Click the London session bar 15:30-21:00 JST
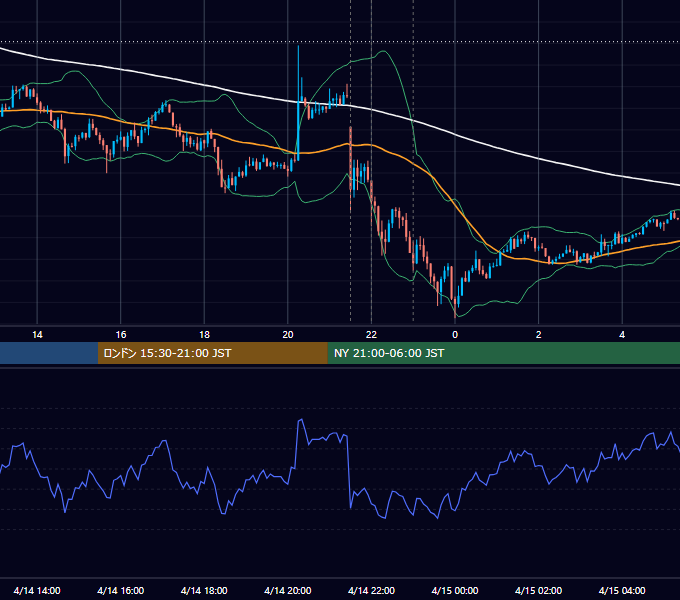The width and height of the screenshot is (680, 600). click(212, 353)
